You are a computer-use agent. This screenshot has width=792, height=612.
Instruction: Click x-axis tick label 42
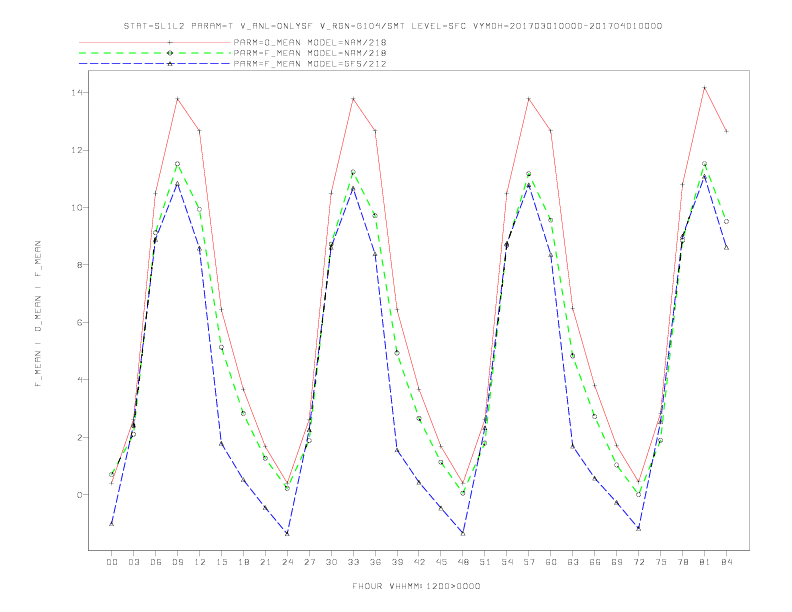[419, 562]
